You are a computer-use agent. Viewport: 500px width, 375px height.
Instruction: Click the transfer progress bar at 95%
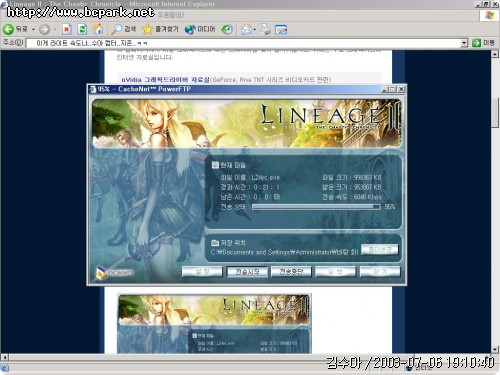(x=316, y=207)
